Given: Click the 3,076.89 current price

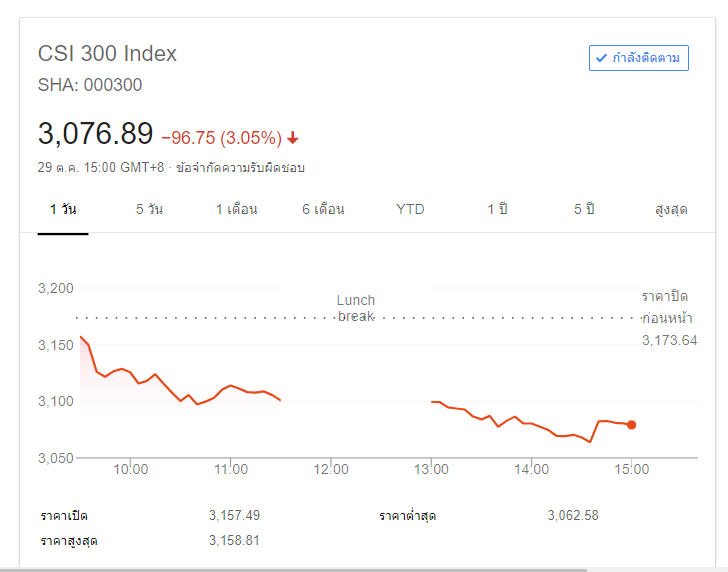Looking at the screenshot, I should [95, 133].
